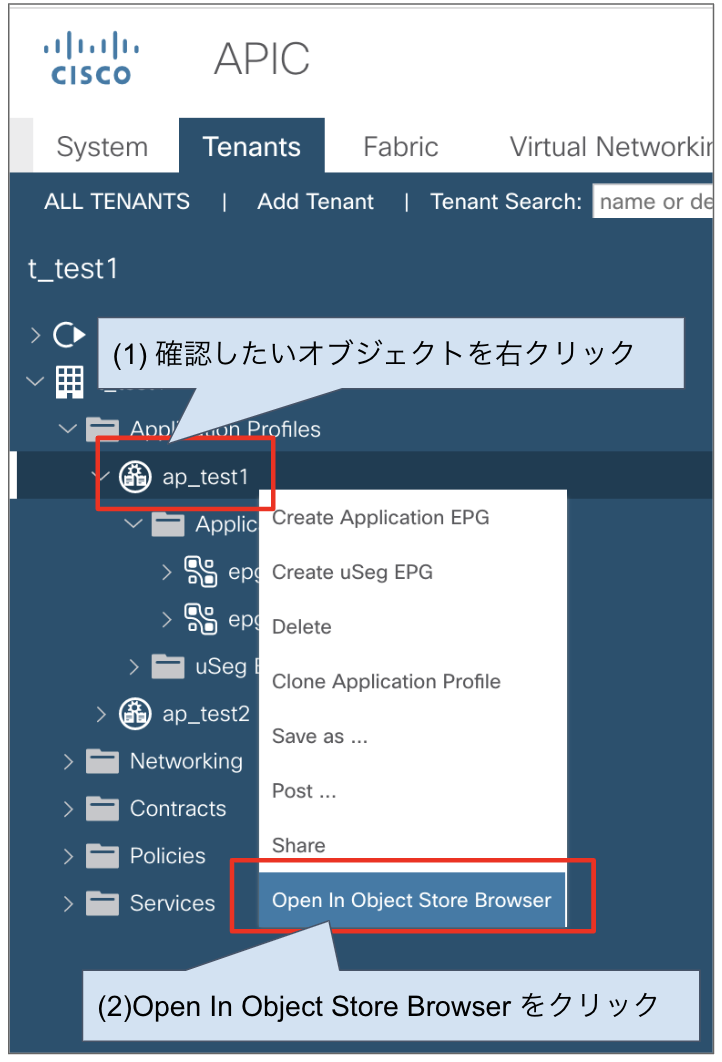Choose Clone Application Profile
Image resolution: width=722 pixels, height=1062 pixels.
[412, 681]
